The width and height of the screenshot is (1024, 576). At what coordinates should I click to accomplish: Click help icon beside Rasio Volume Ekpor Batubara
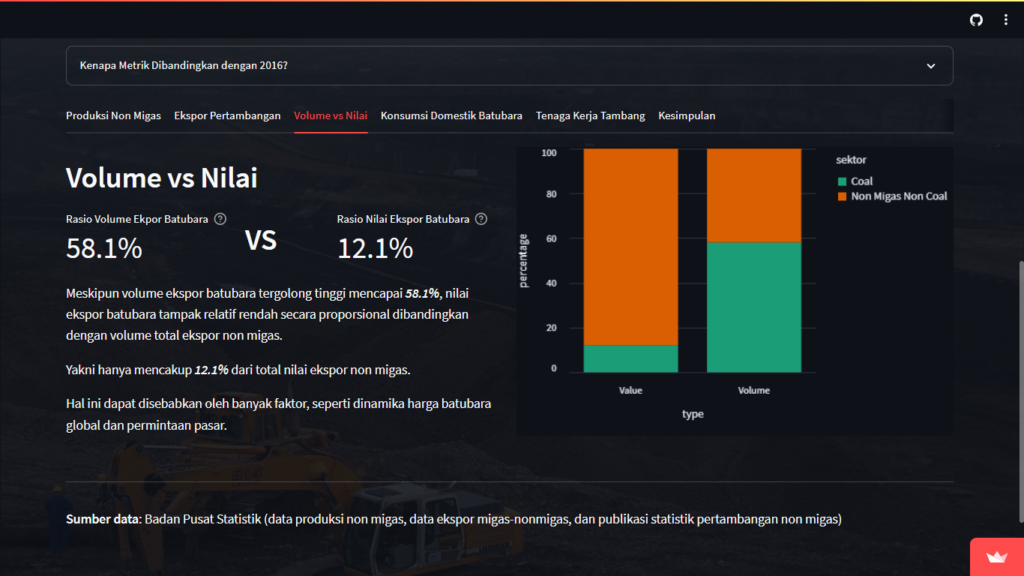[220, 219]
